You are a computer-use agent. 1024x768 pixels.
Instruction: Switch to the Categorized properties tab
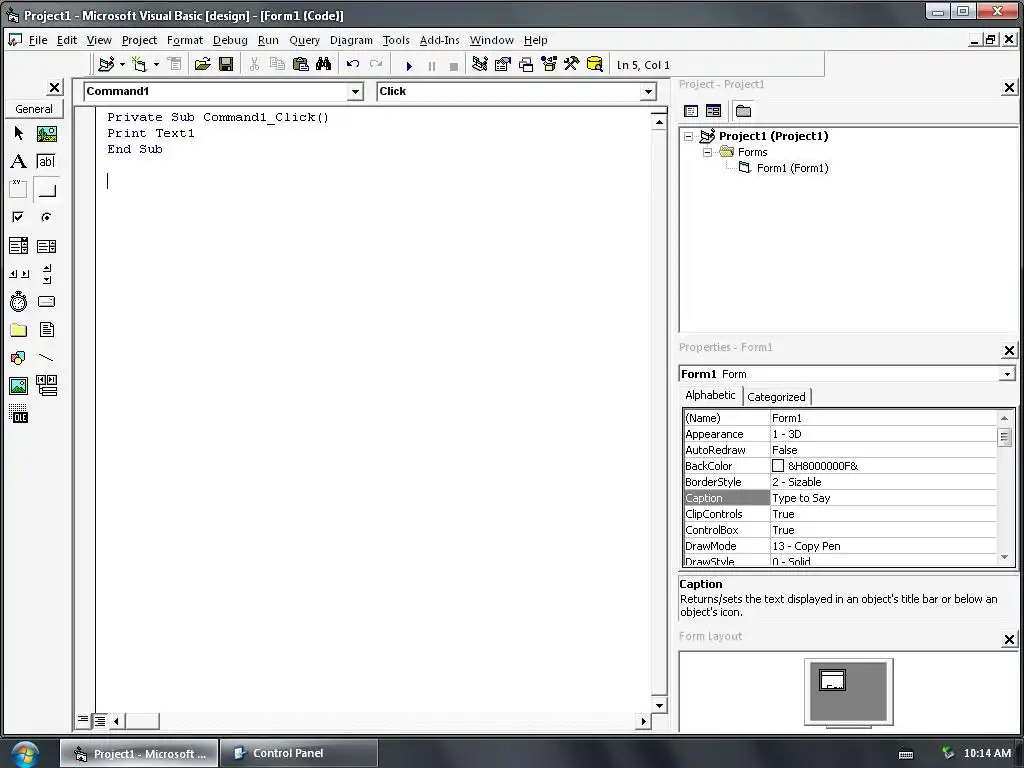(776, 396)
